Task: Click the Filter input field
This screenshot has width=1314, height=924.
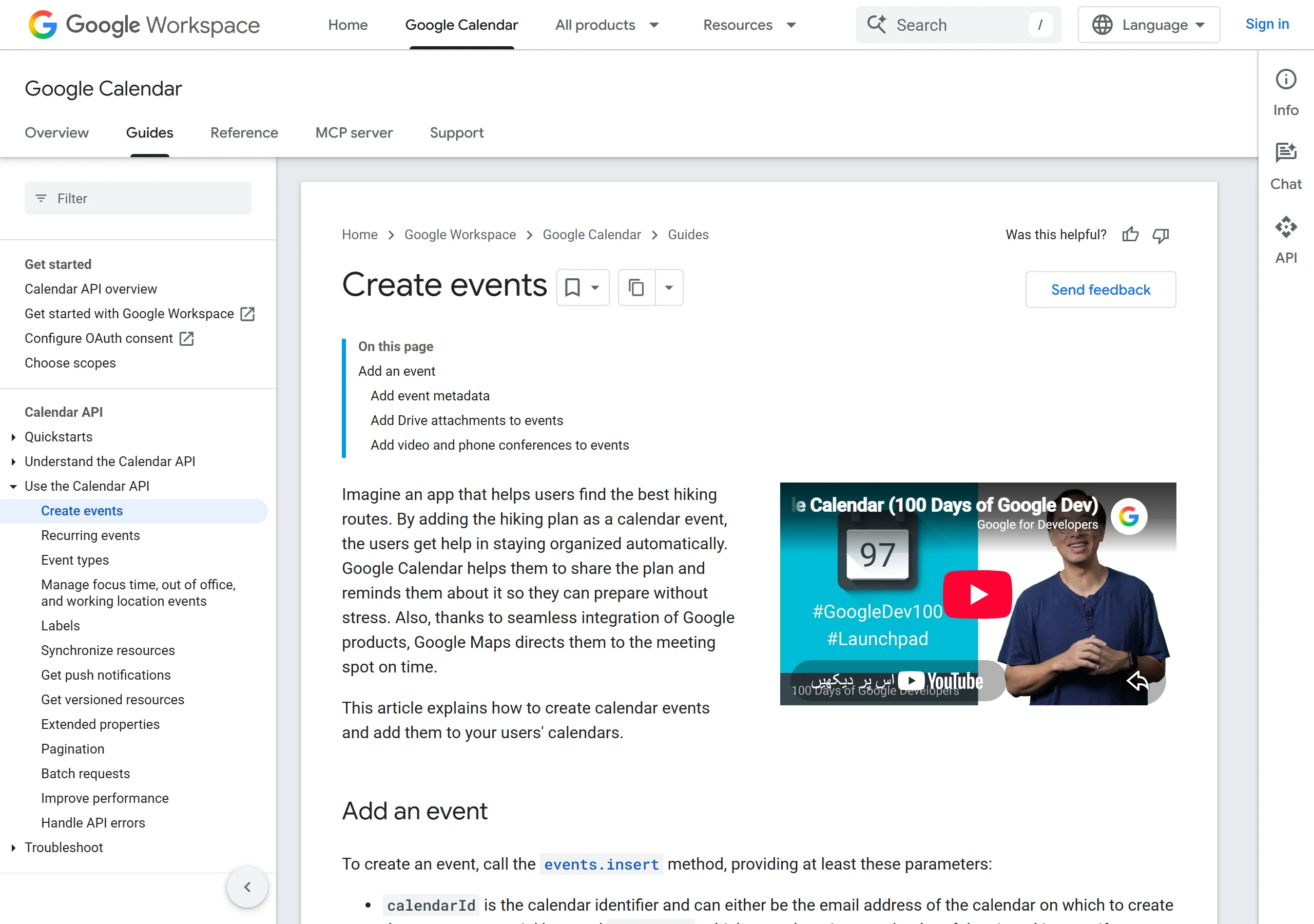Action: (138, 198)
